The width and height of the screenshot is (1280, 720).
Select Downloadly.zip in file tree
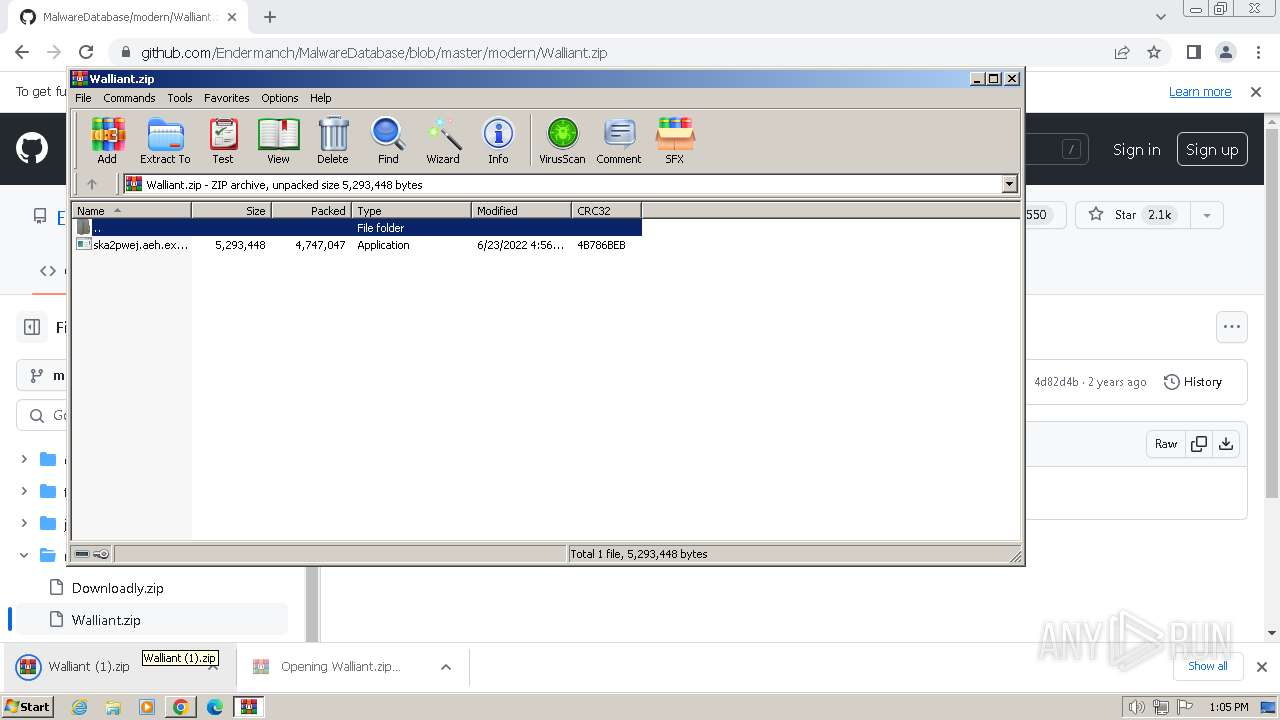tap(117, 588)
